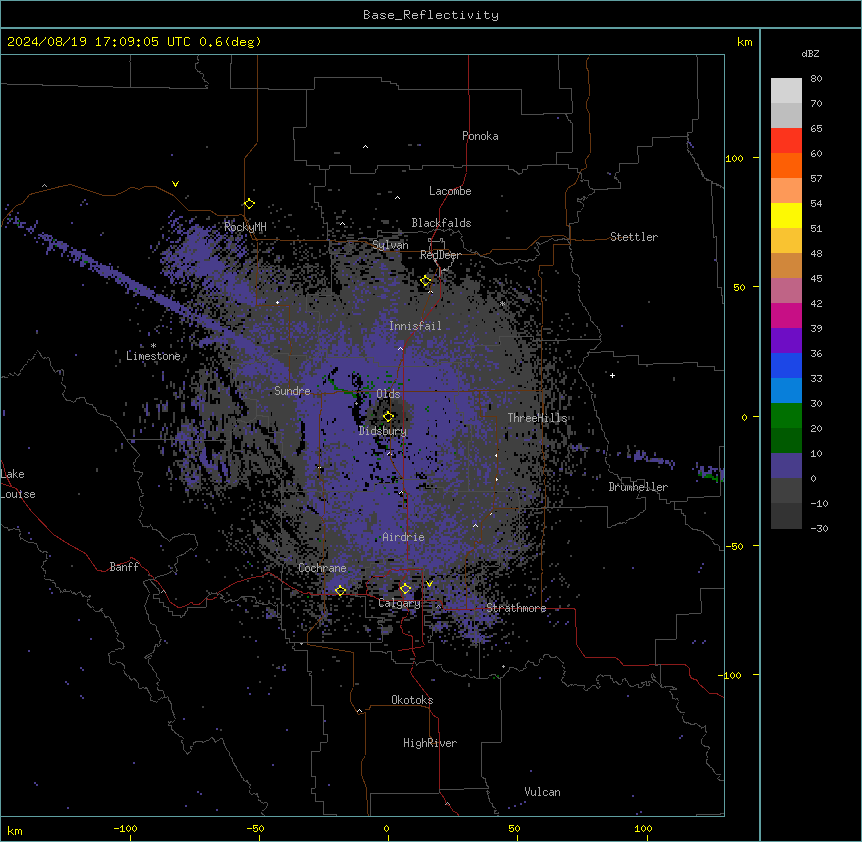Click the Banff town label
Screen dimensions: 862x842
click(124, 567)
